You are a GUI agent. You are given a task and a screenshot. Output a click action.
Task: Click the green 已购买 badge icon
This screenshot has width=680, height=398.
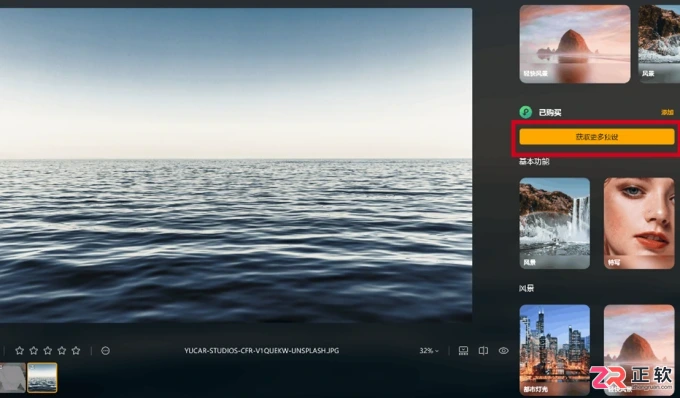[526, 112]
